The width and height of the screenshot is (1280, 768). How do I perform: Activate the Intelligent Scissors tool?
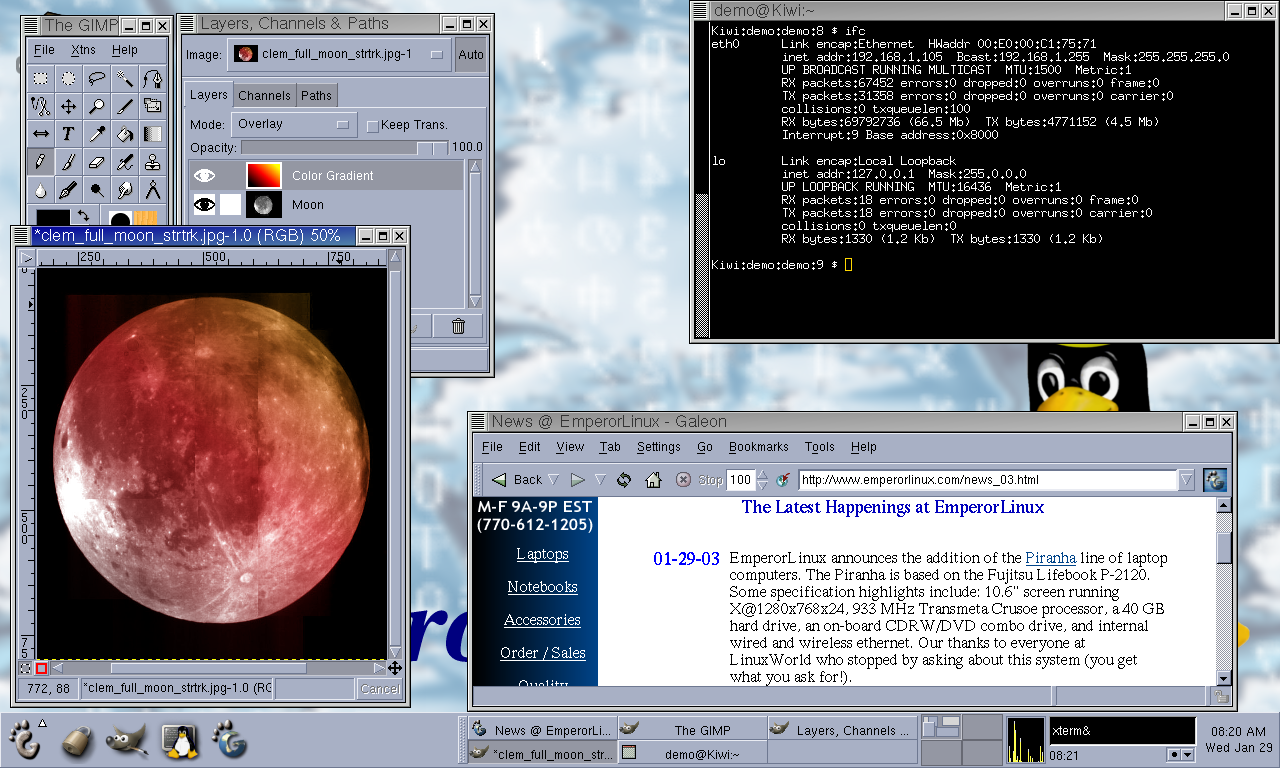tap(40, 105)
